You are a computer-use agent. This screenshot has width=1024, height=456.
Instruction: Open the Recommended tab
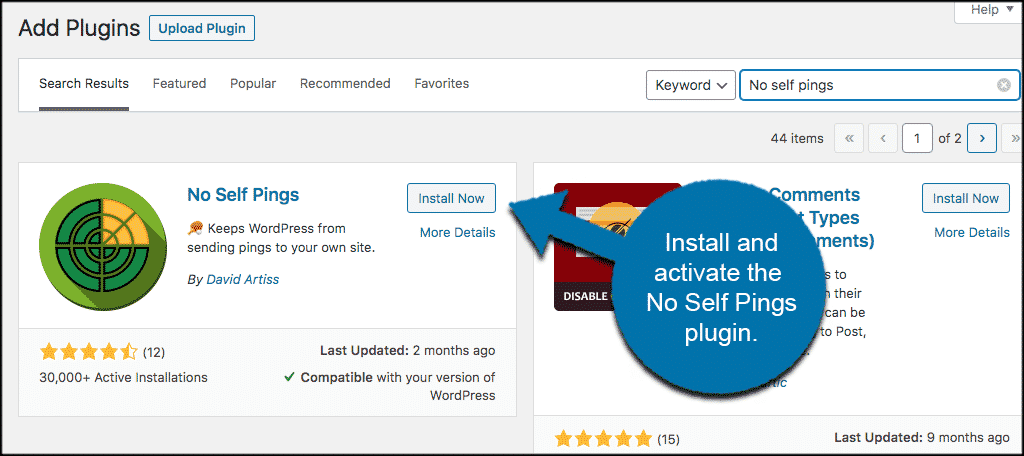[345, 84]
